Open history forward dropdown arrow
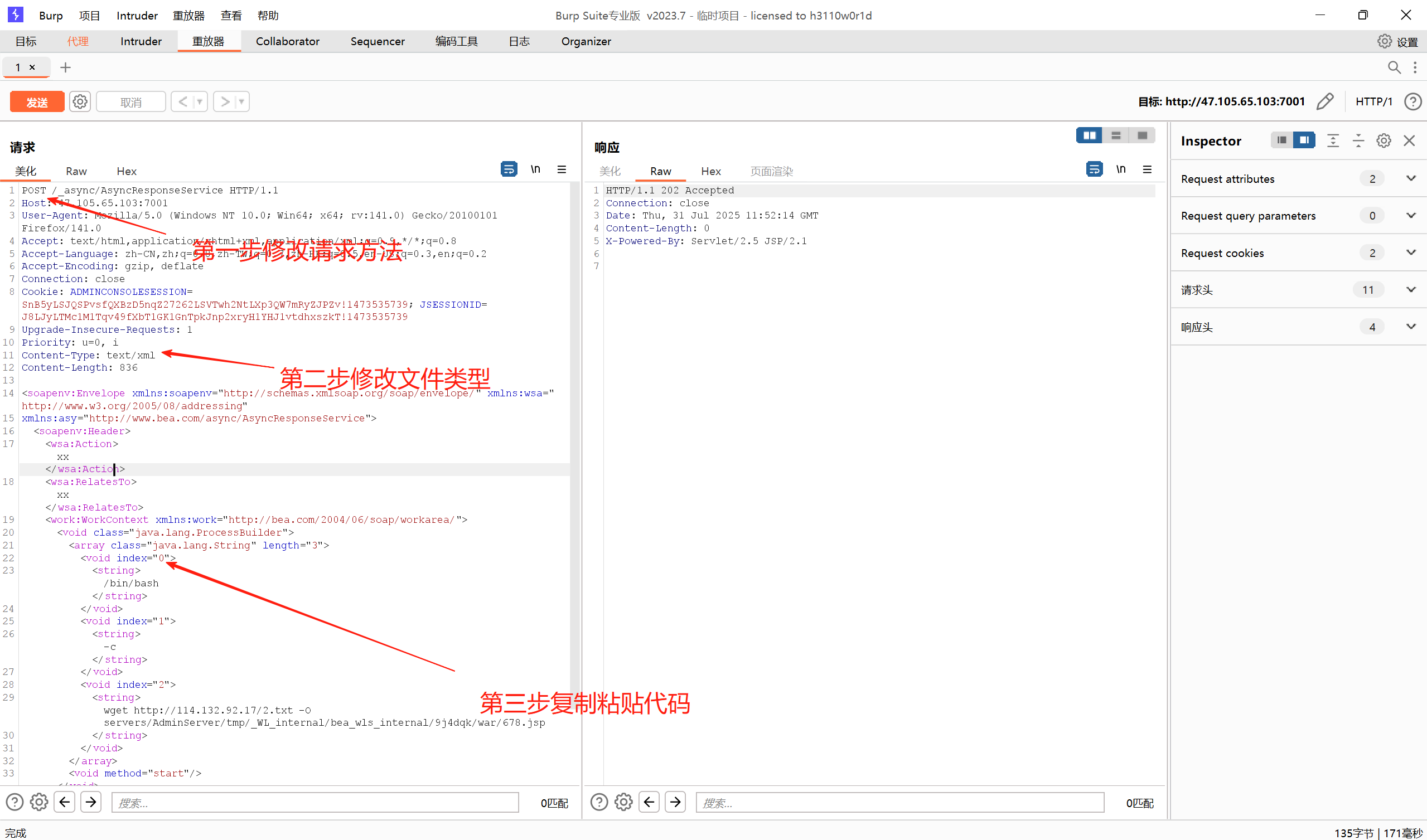1427x840 pixels. click(x=242, y=102)
